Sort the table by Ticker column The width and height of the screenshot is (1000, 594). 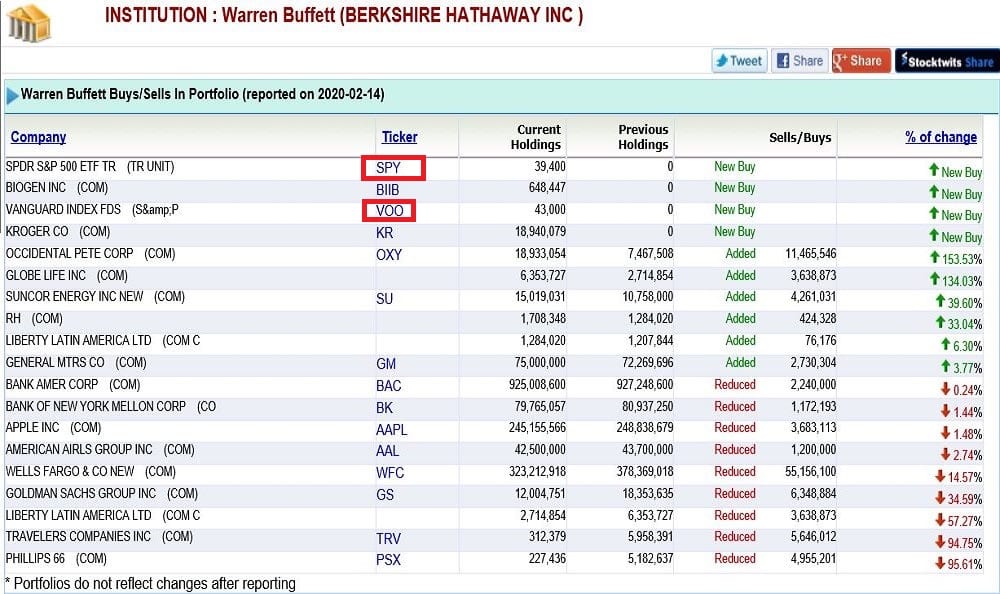click(399, 137)
